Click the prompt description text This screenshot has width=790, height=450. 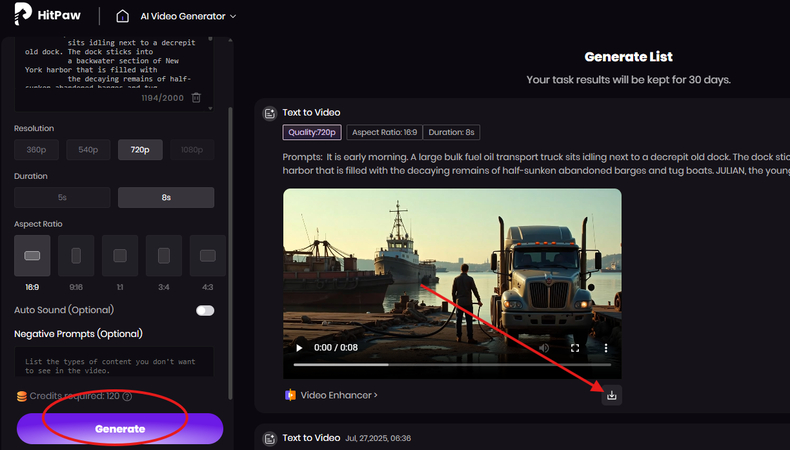point(536,164)
